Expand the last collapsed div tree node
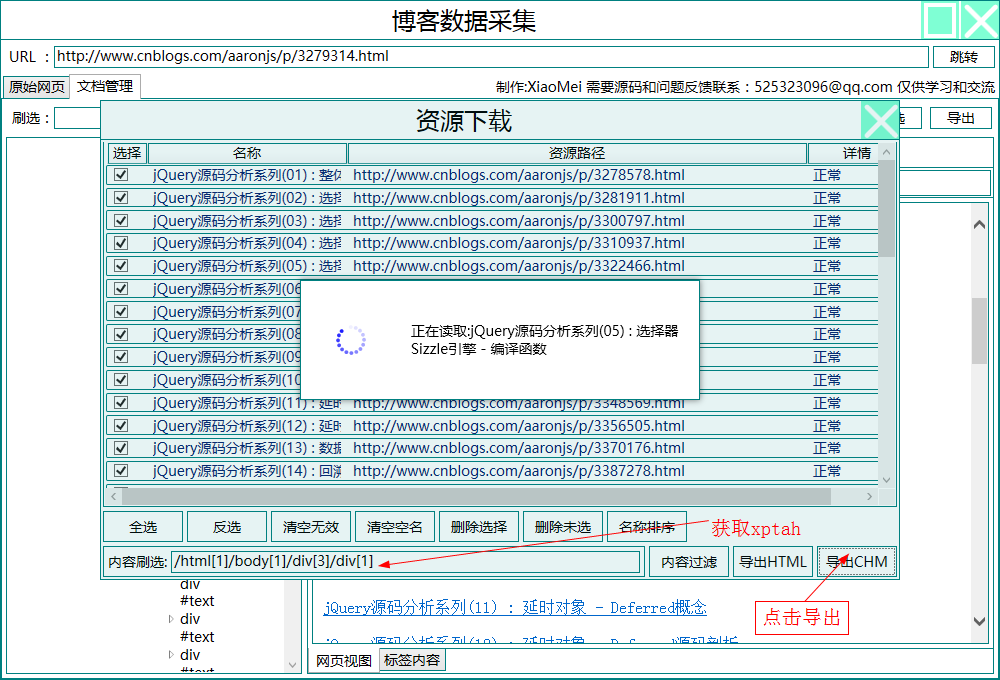The image size is (1000, 680). [171, 654]
